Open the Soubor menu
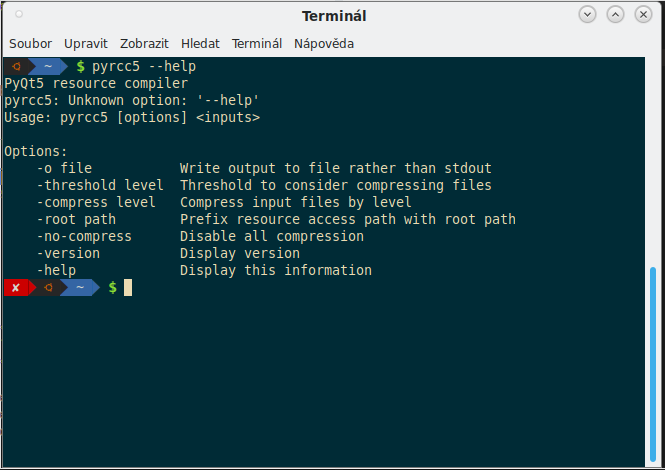Viewport: 665px width, 470px height. pos(31,44)
